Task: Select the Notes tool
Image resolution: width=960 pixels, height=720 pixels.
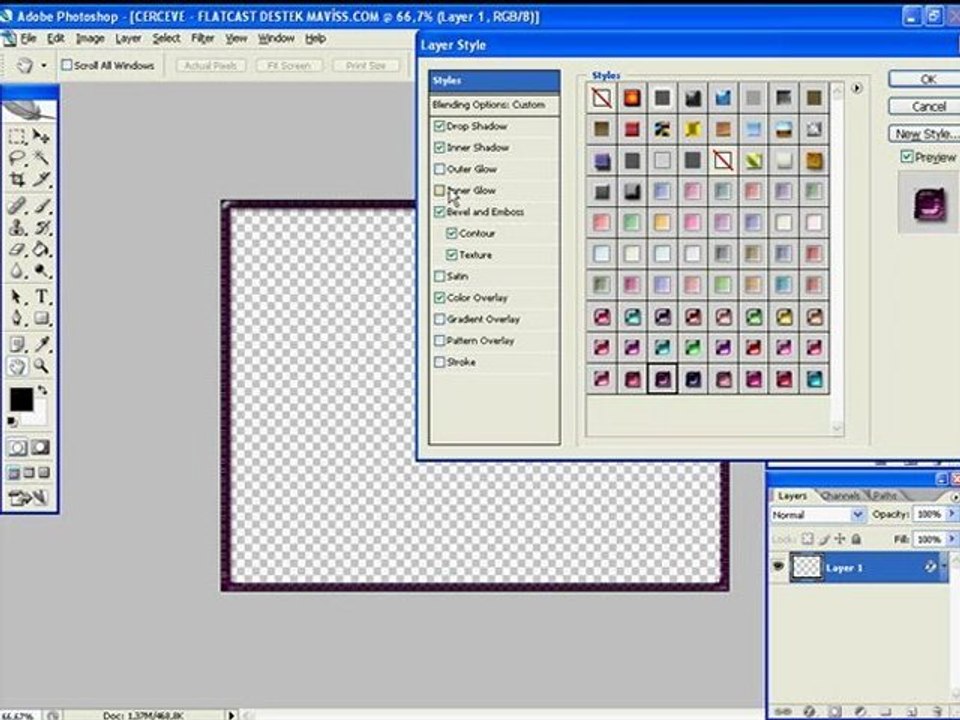Action: tap(17, 344)
